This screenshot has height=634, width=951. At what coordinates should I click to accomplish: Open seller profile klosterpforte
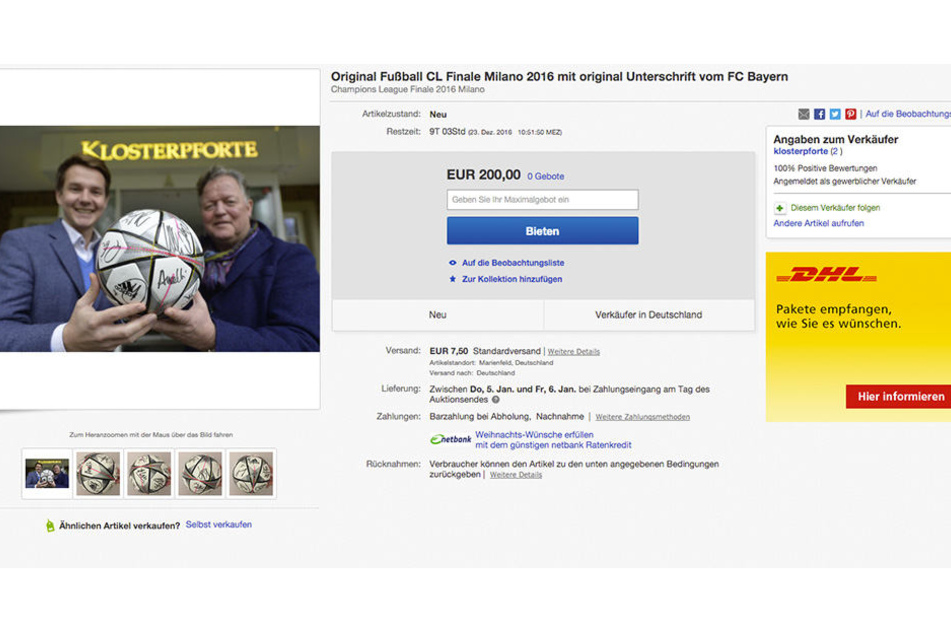[801, 151]
